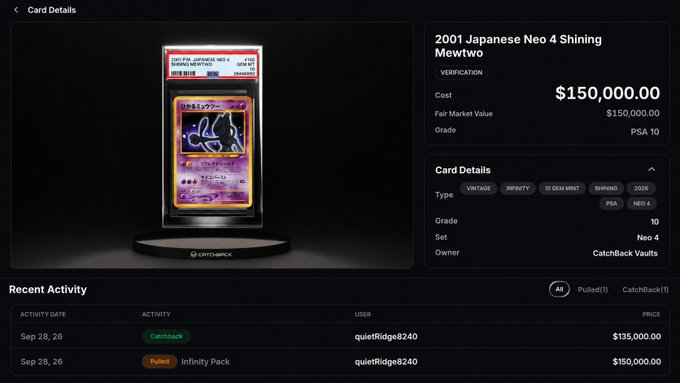Image resolution: width=680 pixels, height=383 pixels.
Task: Click the Recent Activity heading
Action: [x=48, y=289]
